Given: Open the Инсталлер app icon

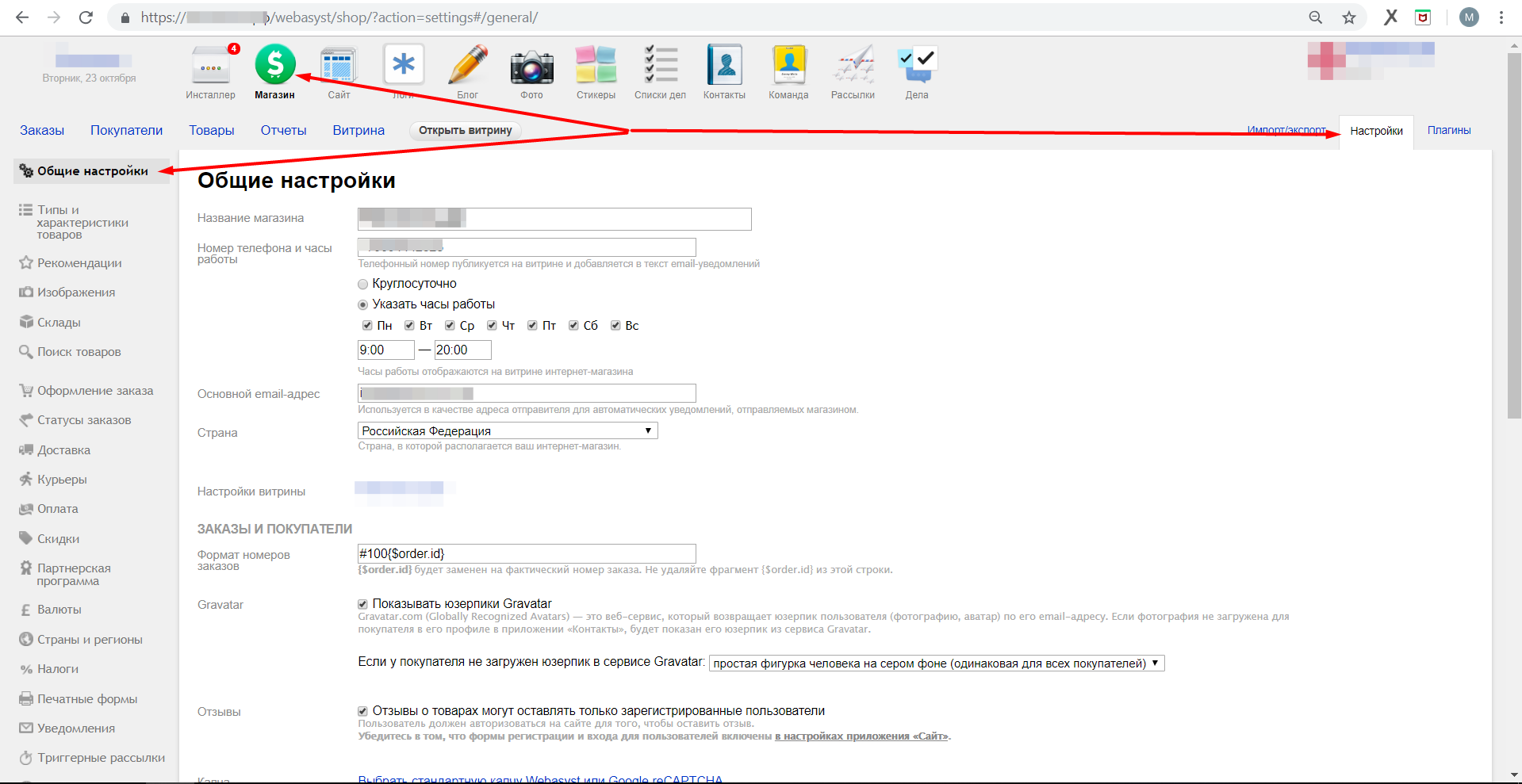Looking at the screenshot, I should [x=210, y=65].
